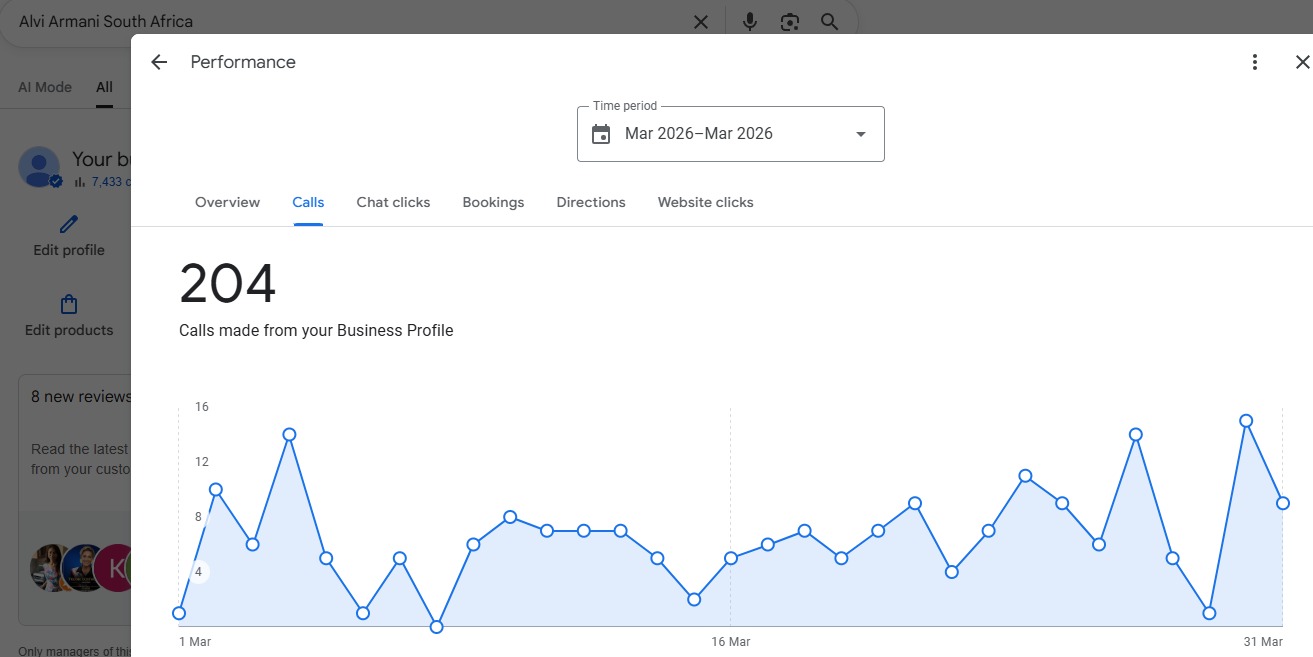
Task: Click the Edit profile pencil icon
Action: (x=69, y=224)
